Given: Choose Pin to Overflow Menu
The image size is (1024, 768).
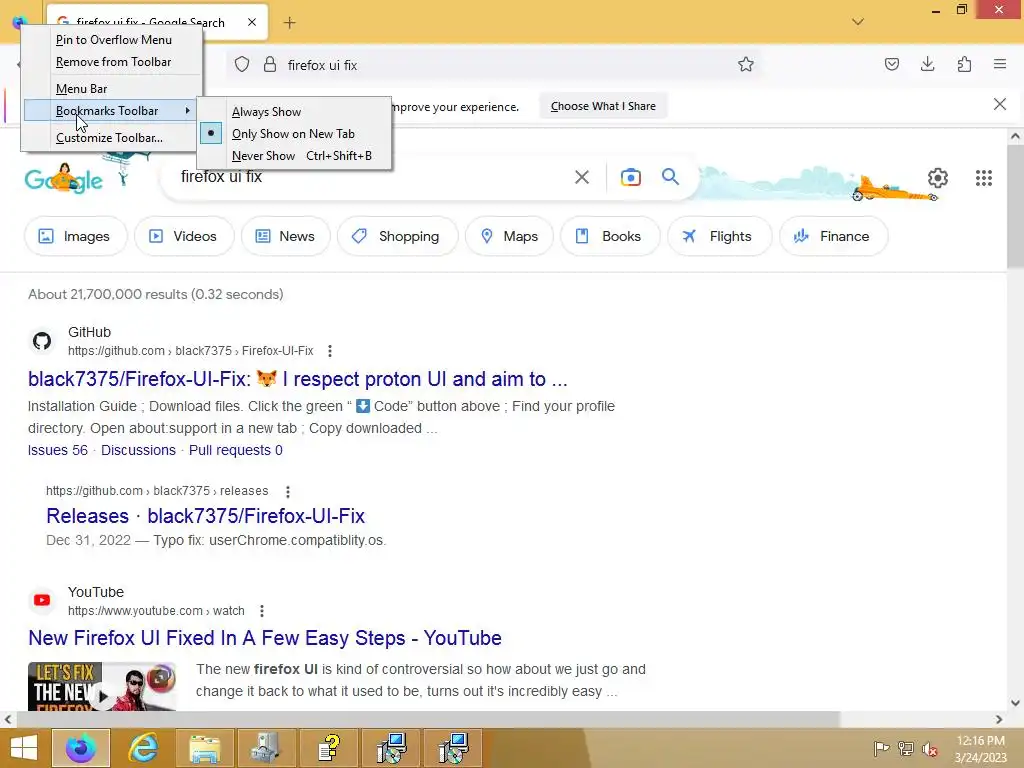Looking at the screenshot, I should [112, 40].
